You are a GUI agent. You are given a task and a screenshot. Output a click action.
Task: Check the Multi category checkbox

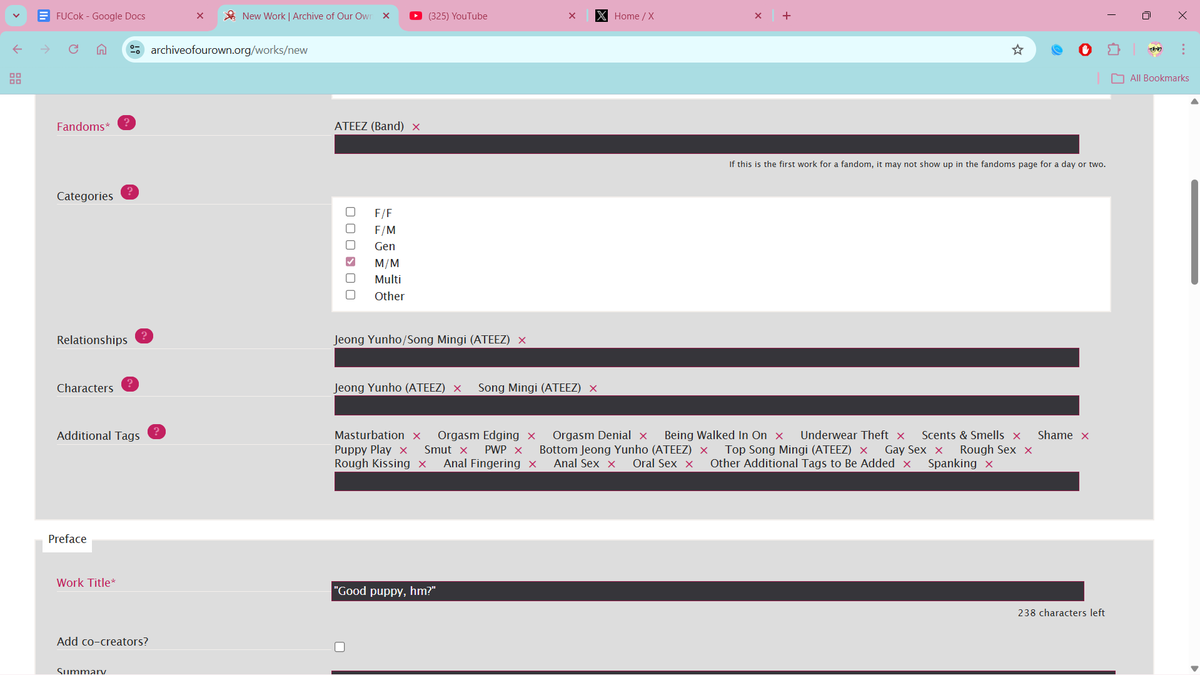[x=350, y=278]
